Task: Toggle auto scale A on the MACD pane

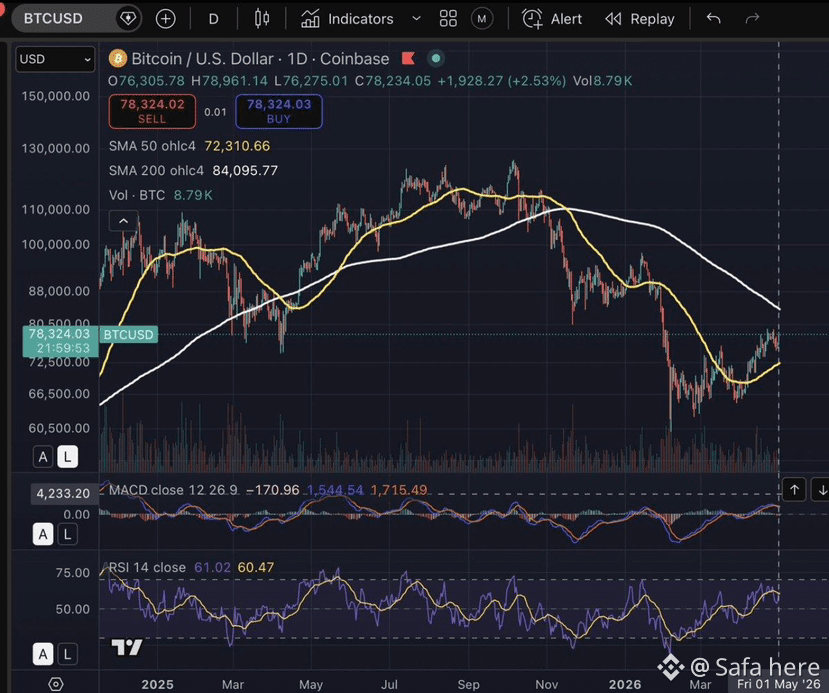Action: [43, 534]
